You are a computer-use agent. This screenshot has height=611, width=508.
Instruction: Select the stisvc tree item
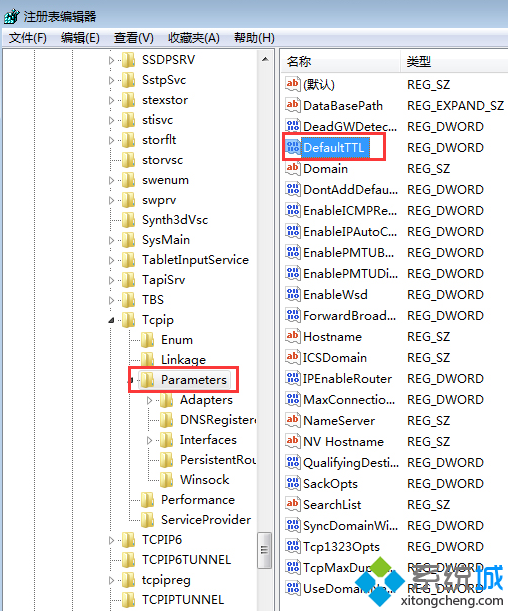coord(157,120)
